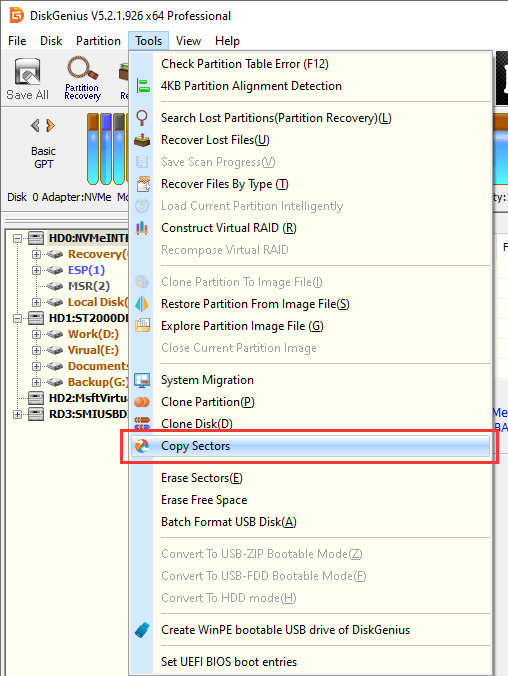Image resolution: width=508 pixels, height=676 pixels.
Task: Choose Check Partition Table Error (F12)
Action: tap(310, 64)
